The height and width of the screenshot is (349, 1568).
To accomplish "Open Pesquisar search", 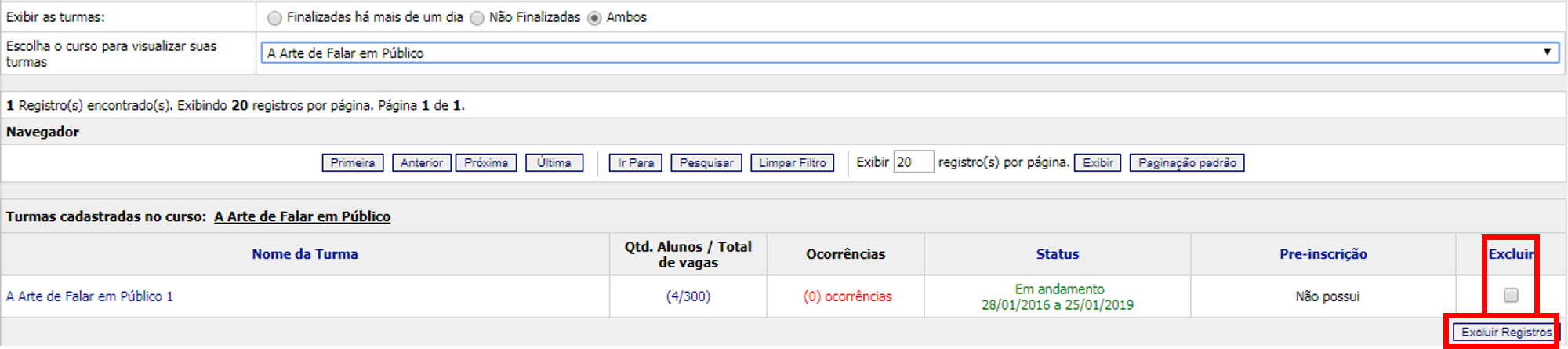I will 706,162.
